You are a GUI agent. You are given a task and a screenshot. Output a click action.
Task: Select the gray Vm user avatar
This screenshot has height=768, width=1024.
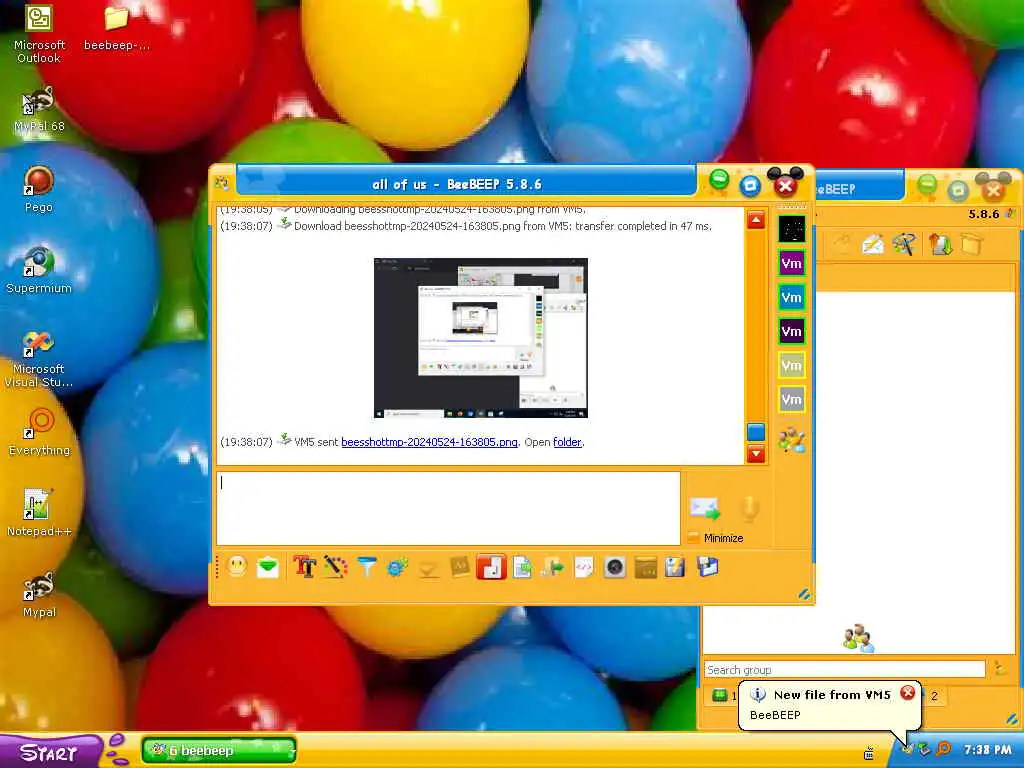[x=792, y=399]
